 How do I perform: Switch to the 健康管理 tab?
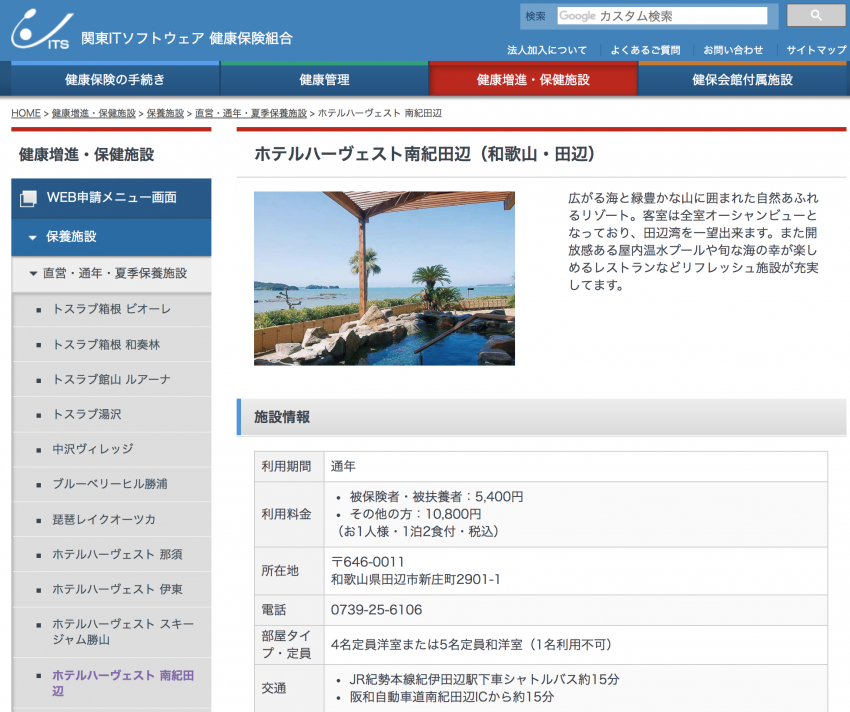[x=324, y=79]
